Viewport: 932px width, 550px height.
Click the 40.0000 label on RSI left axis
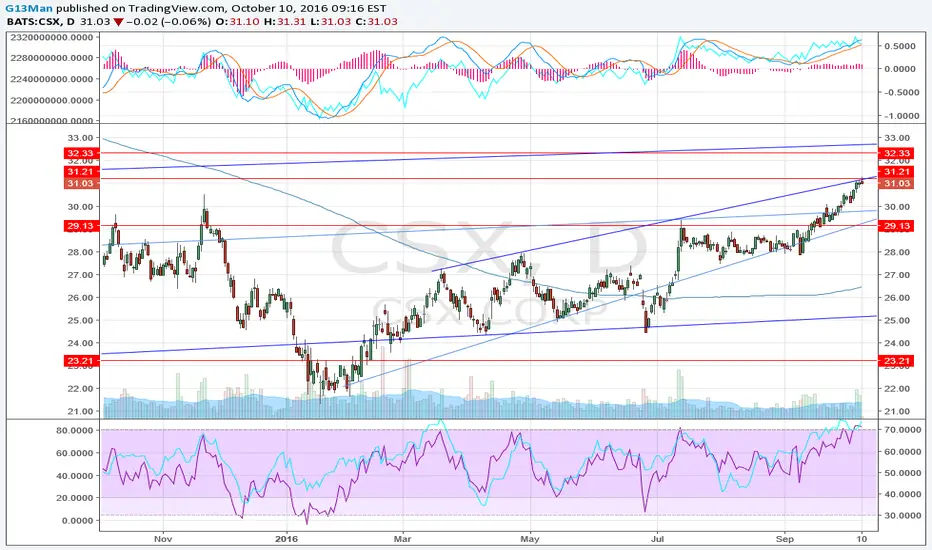(74, 476)
